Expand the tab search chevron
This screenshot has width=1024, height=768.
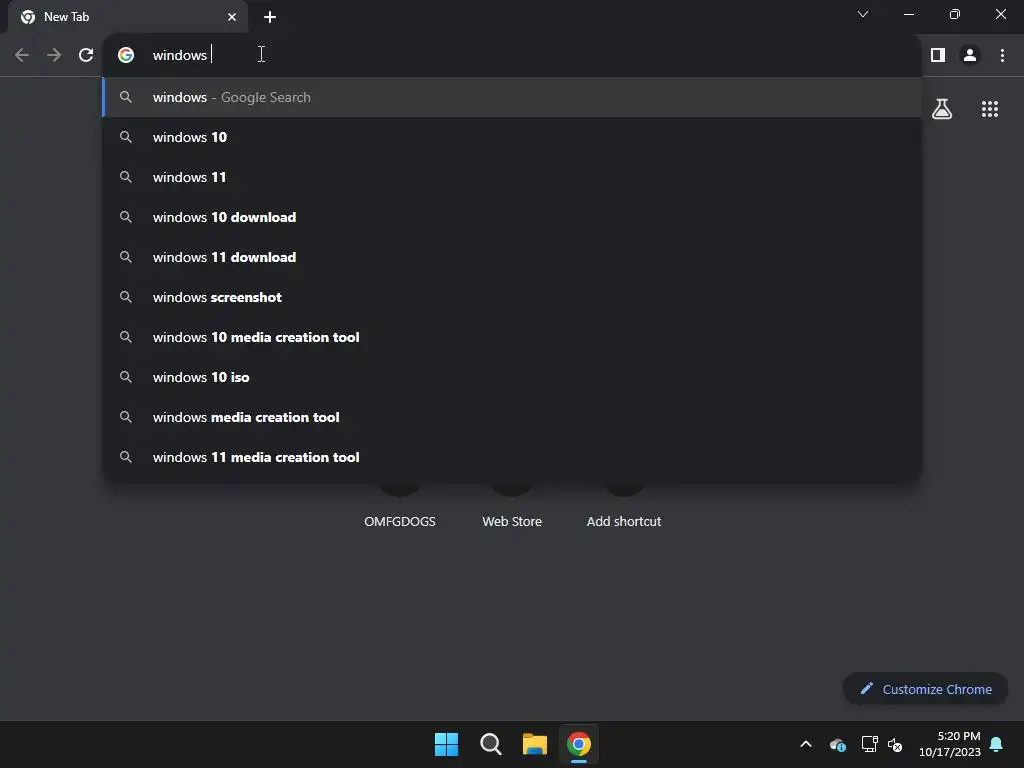(x=863, y=14)
